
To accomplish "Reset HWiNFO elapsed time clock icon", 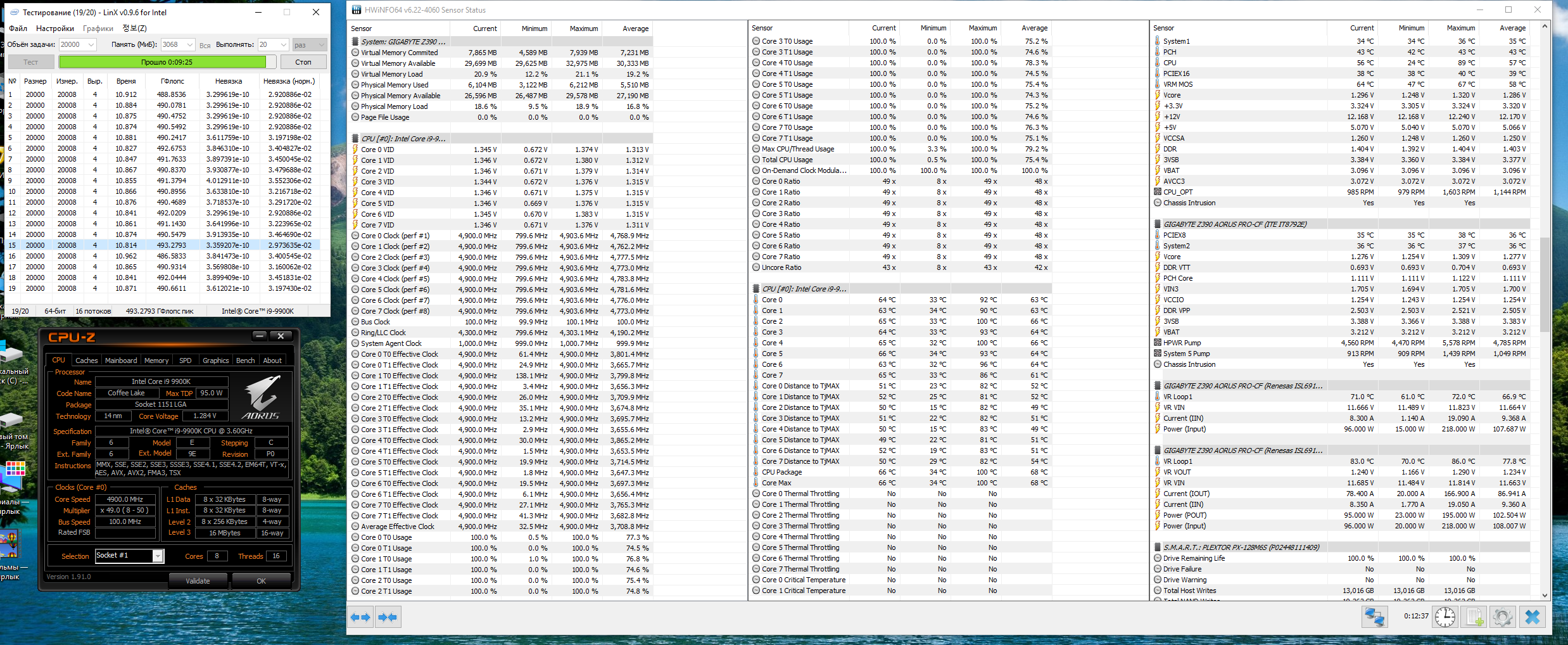I will pos(1445,617).
